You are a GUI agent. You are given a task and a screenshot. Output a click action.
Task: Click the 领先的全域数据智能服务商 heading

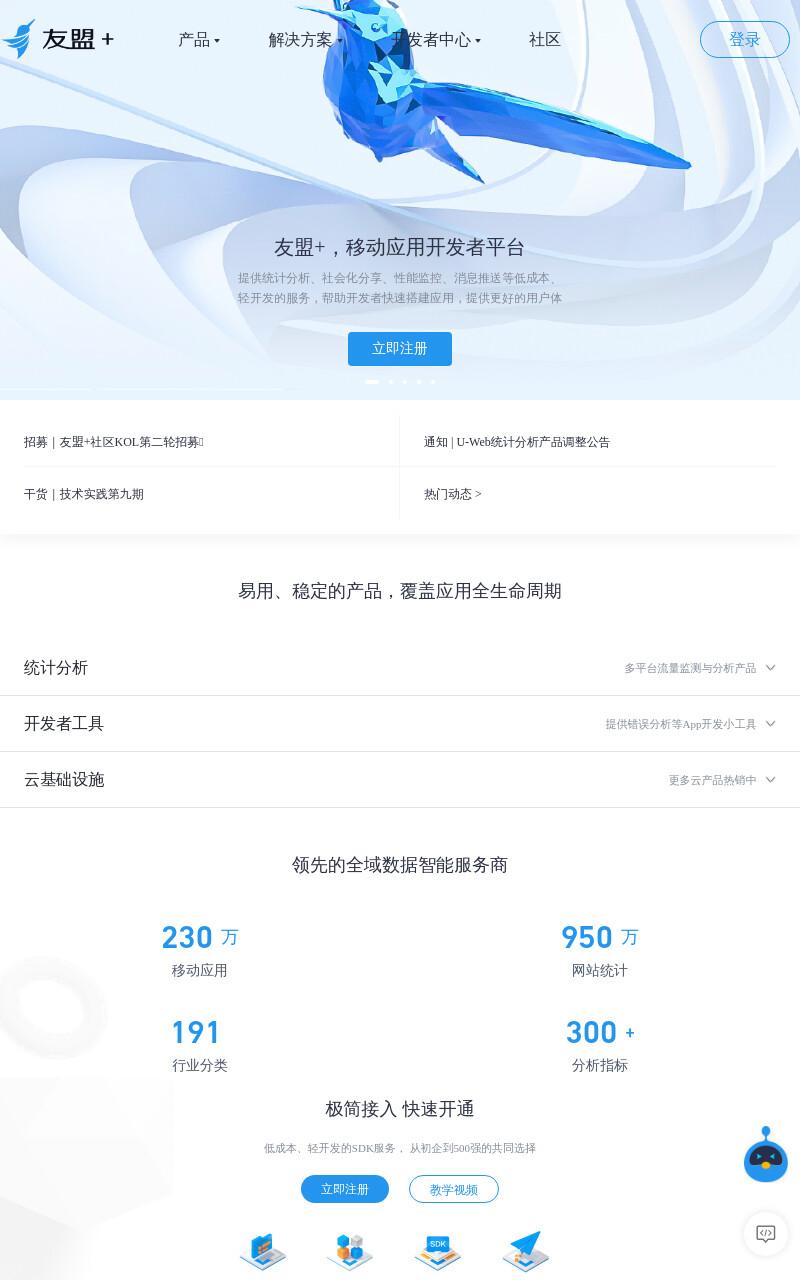400,865
